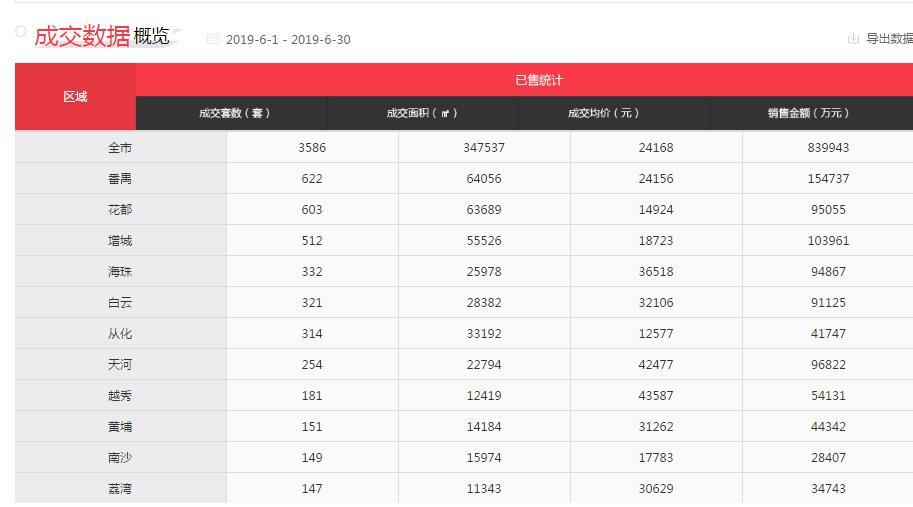Select the 已售统计 header band
This screenshot has height=507, width=913.
pos(538,80)
